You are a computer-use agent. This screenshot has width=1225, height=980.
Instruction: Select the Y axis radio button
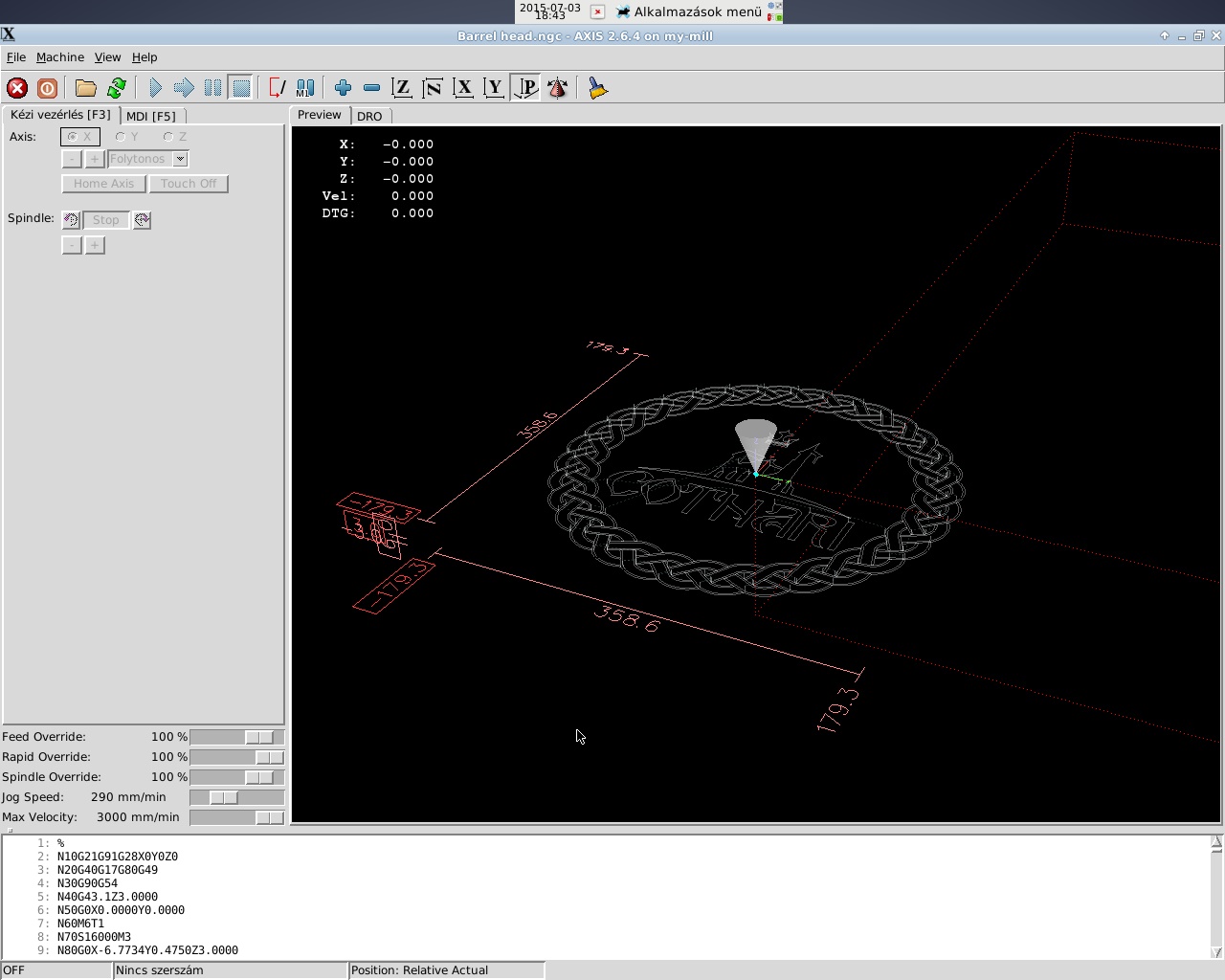click(127, 137)
